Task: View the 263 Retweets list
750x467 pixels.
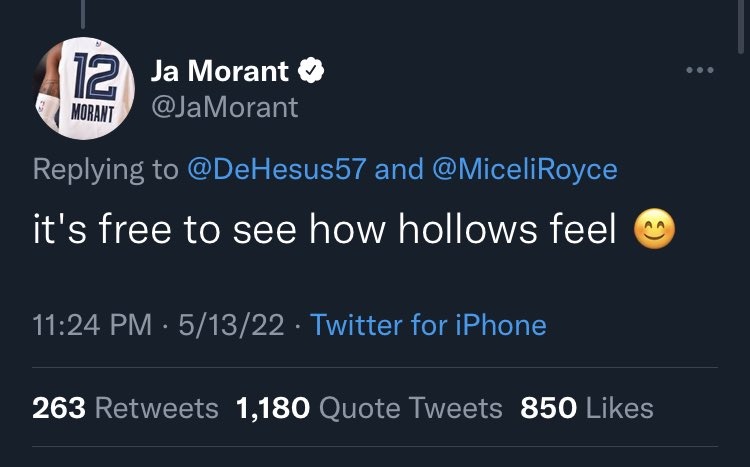Action: pos(125,408)
